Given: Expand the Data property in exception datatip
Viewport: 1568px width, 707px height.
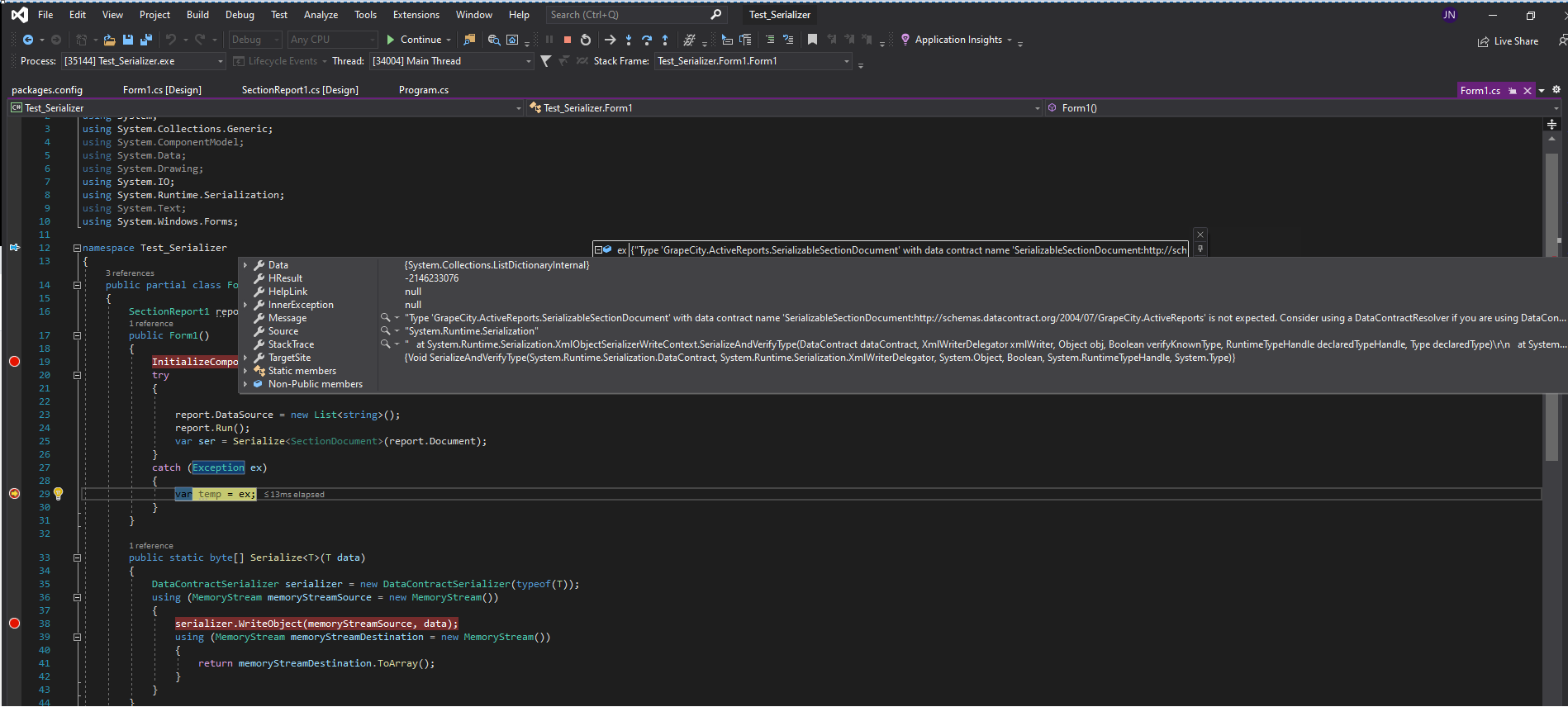Looking at the screenshot, I should [245, 265].
